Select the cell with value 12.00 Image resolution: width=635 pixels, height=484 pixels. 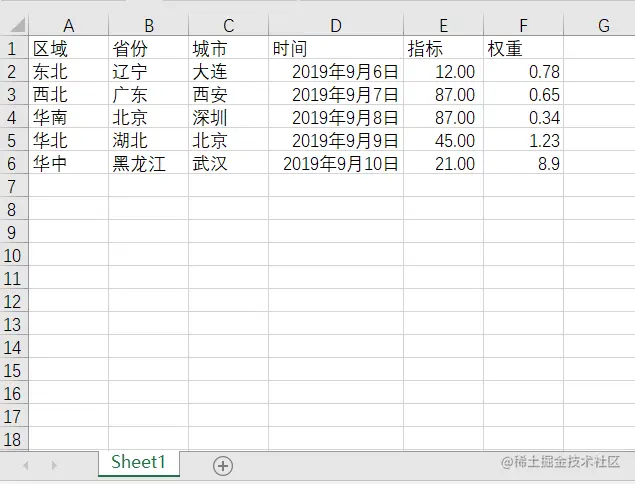click(443, 72)
